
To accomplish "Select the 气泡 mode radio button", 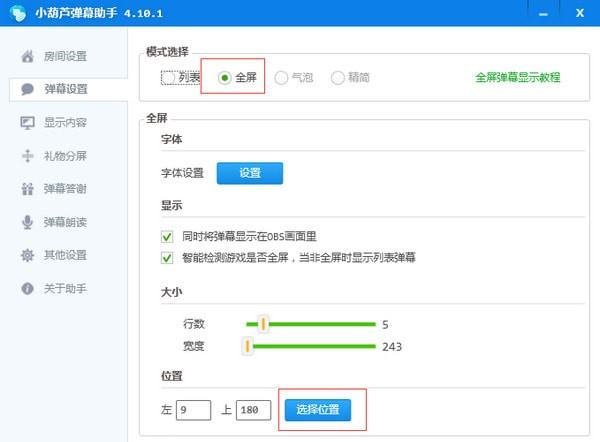I will coord(281,78).
